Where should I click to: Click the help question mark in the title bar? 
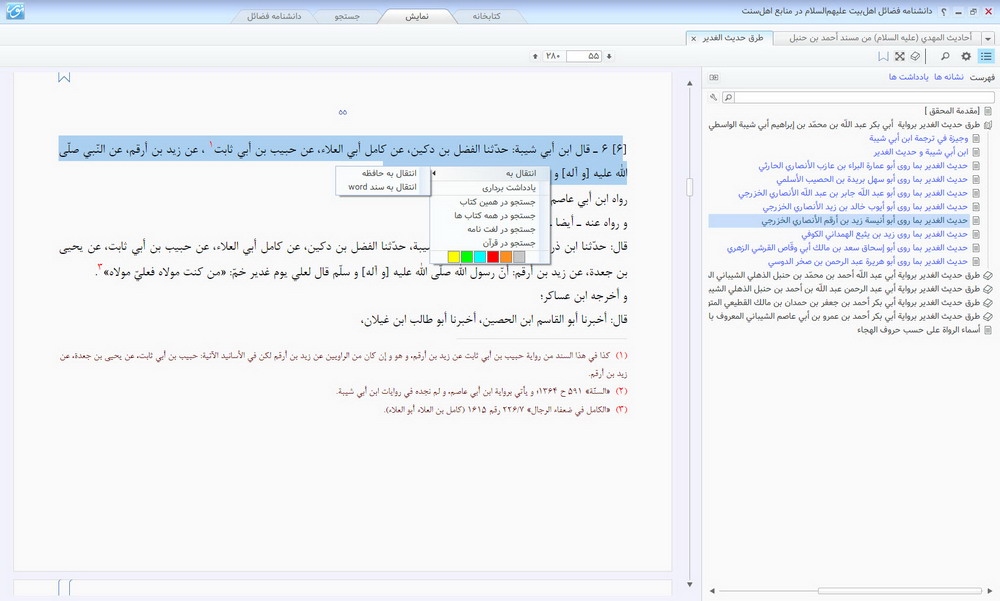pos(944,11)
